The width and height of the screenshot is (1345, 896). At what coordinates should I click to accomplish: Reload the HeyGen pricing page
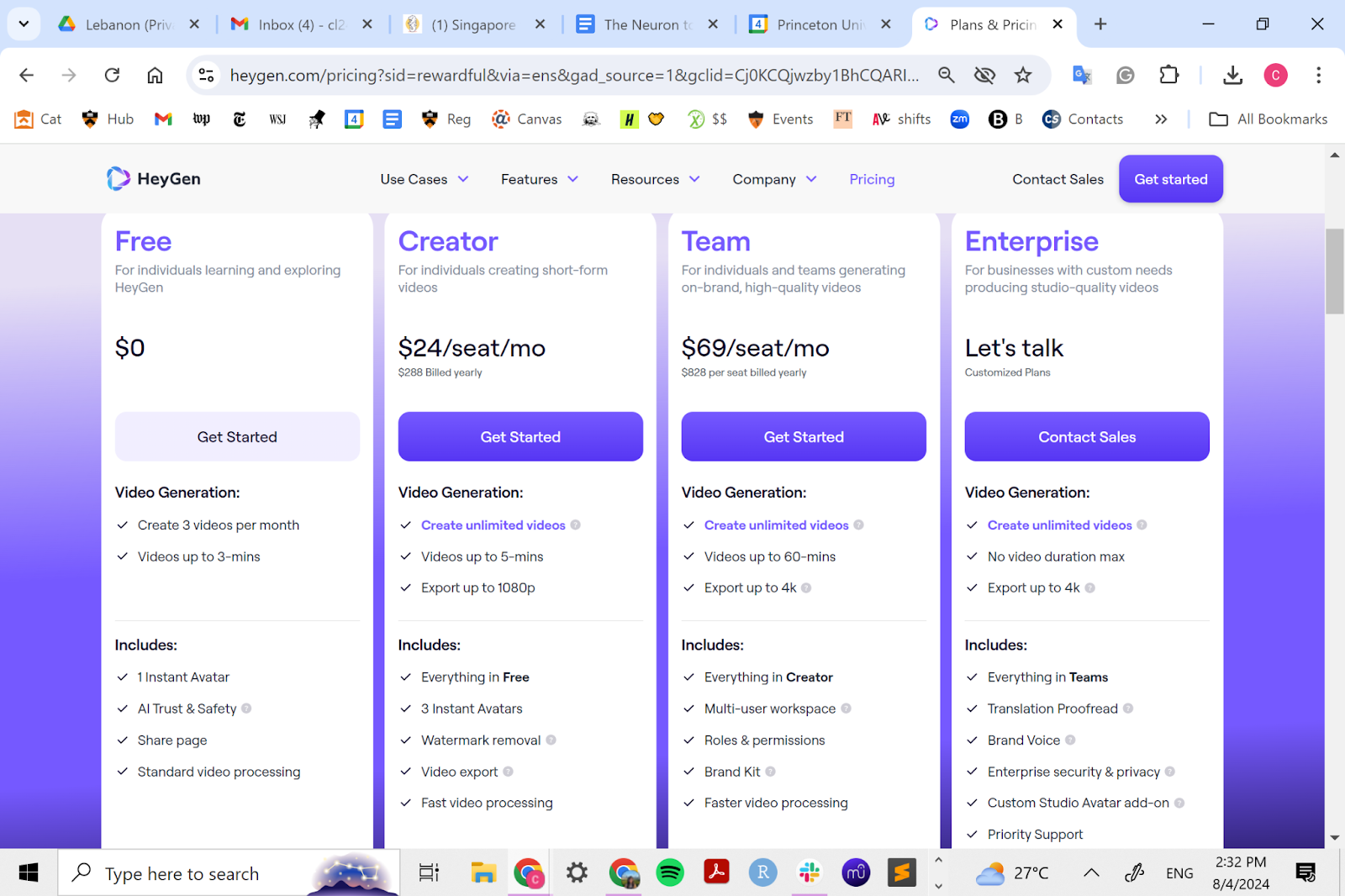point(112,76)
